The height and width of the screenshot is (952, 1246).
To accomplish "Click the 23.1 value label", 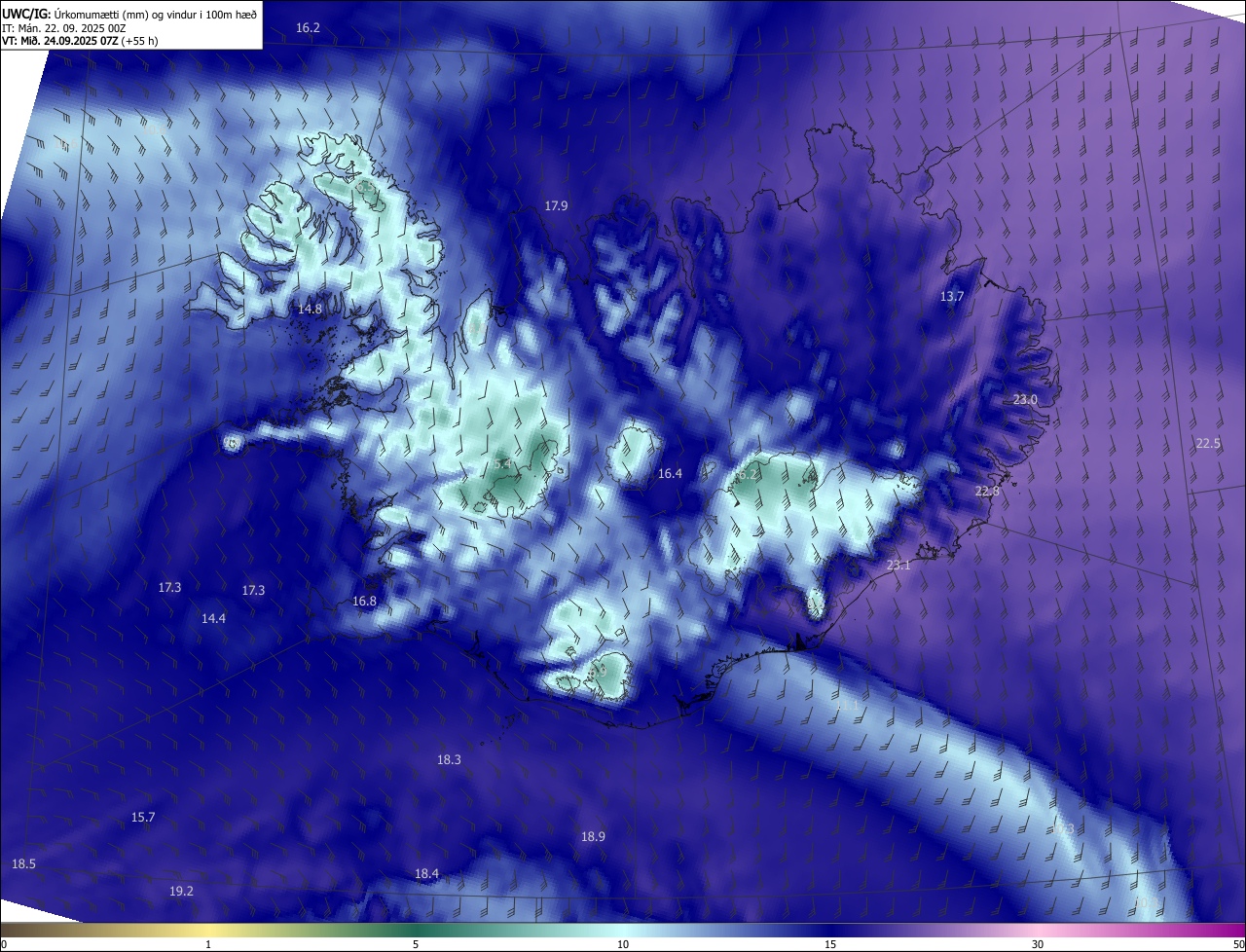I will [x=898, y=566].
